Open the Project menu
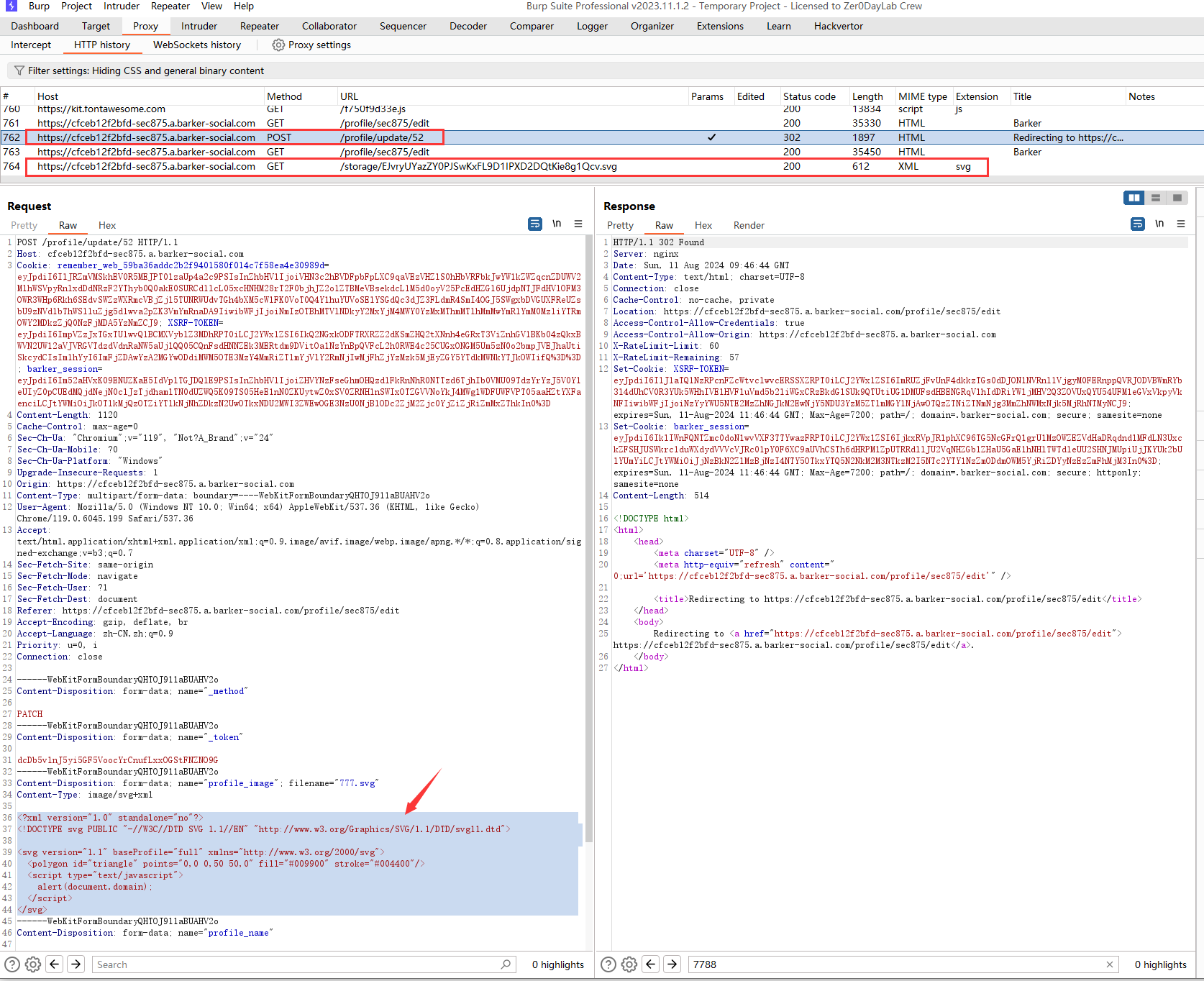This screenshot has height=981, width=1204. 76,6
